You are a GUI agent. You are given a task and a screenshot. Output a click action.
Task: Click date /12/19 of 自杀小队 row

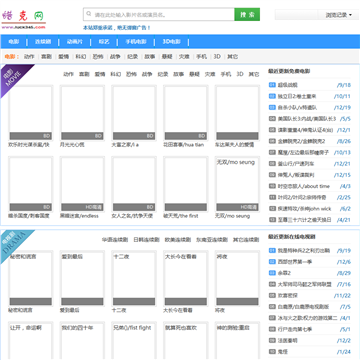(342, 108)
